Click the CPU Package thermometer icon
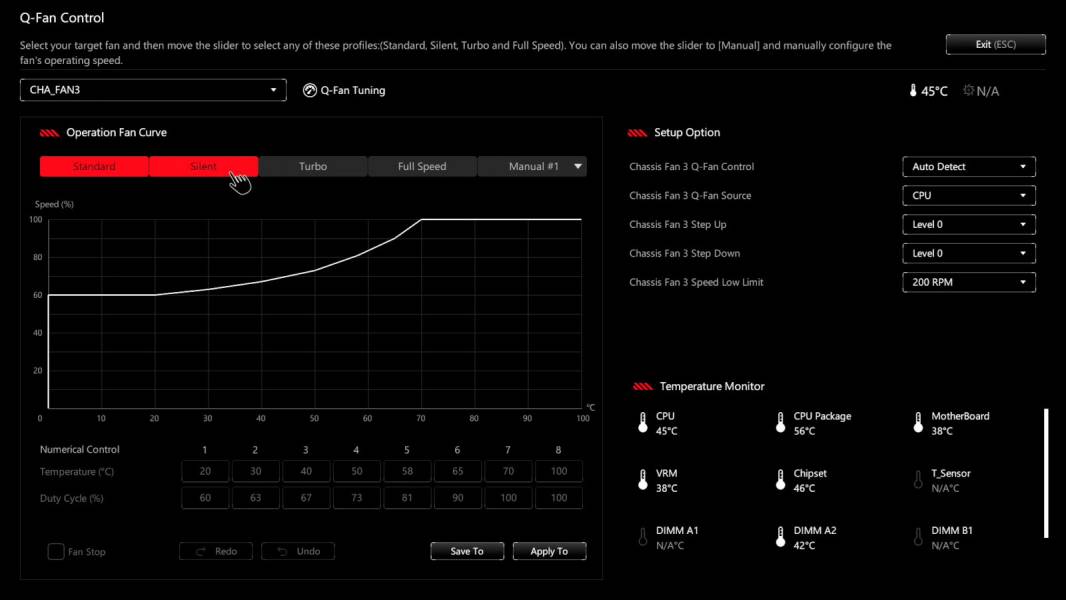The width and height of the screenshot is (1066, 600). point(780,423)
